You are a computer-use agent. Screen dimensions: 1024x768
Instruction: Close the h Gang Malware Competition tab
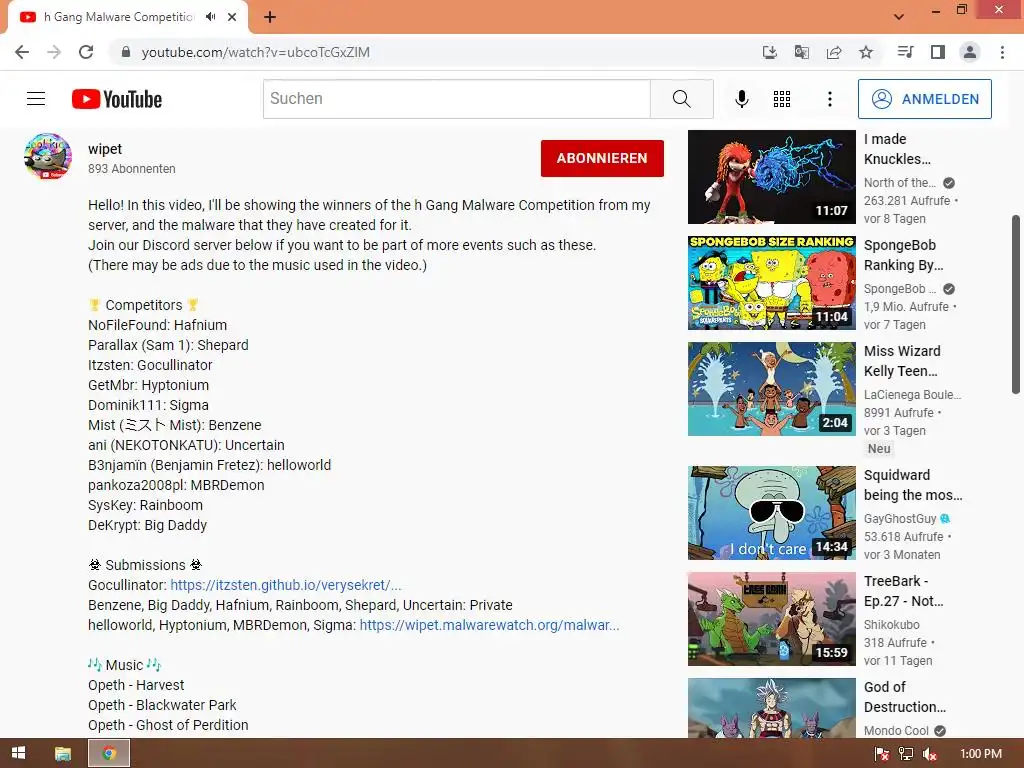232,17
